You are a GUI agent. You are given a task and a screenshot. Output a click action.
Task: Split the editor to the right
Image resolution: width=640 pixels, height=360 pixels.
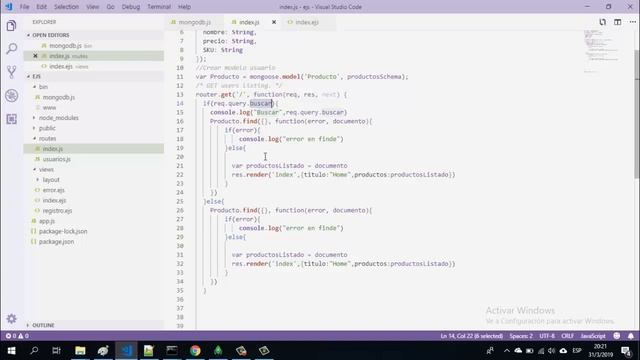coord(618,22)
